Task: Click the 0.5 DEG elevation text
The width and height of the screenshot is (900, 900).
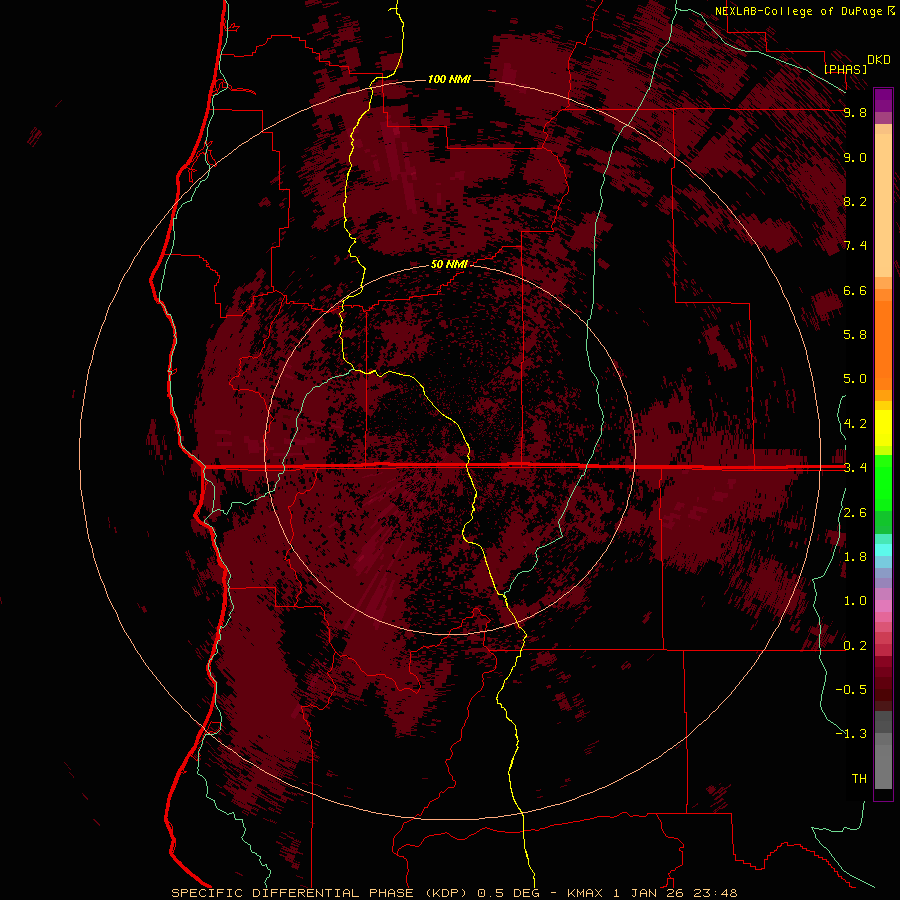Action: [509, 893]
